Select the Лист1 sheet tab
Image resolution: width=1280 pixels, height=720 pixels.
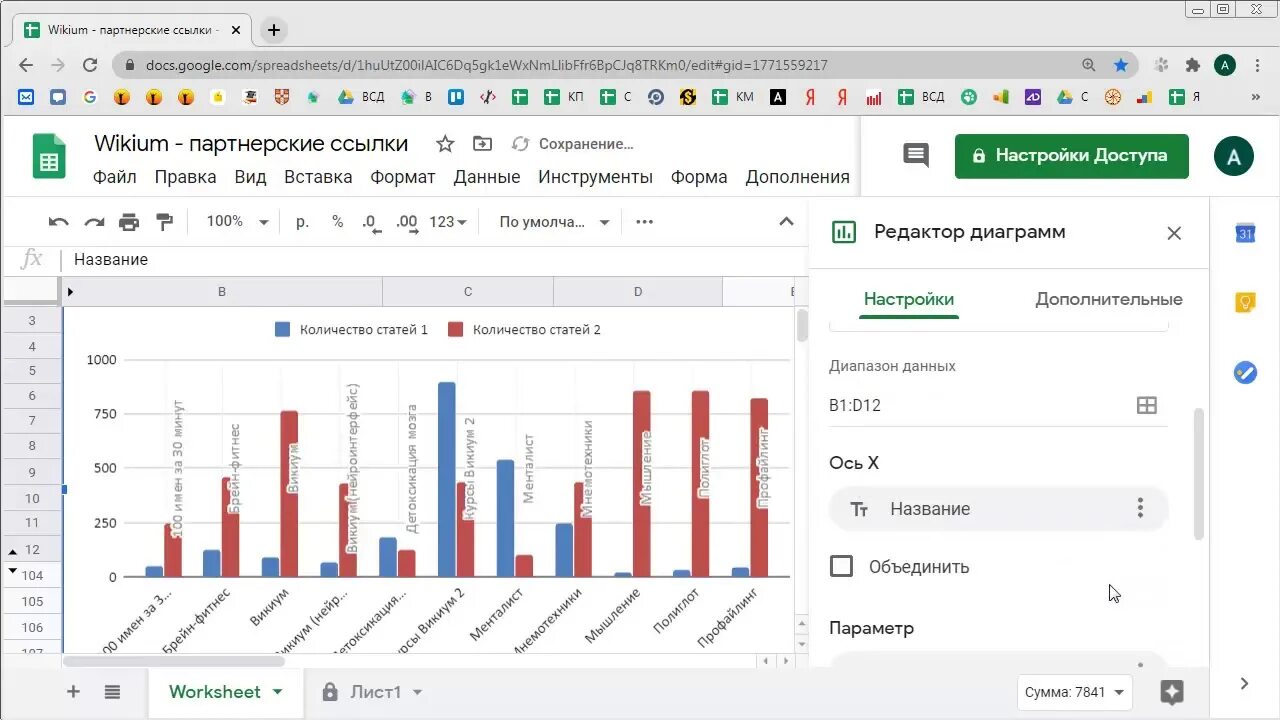[375, 692]
